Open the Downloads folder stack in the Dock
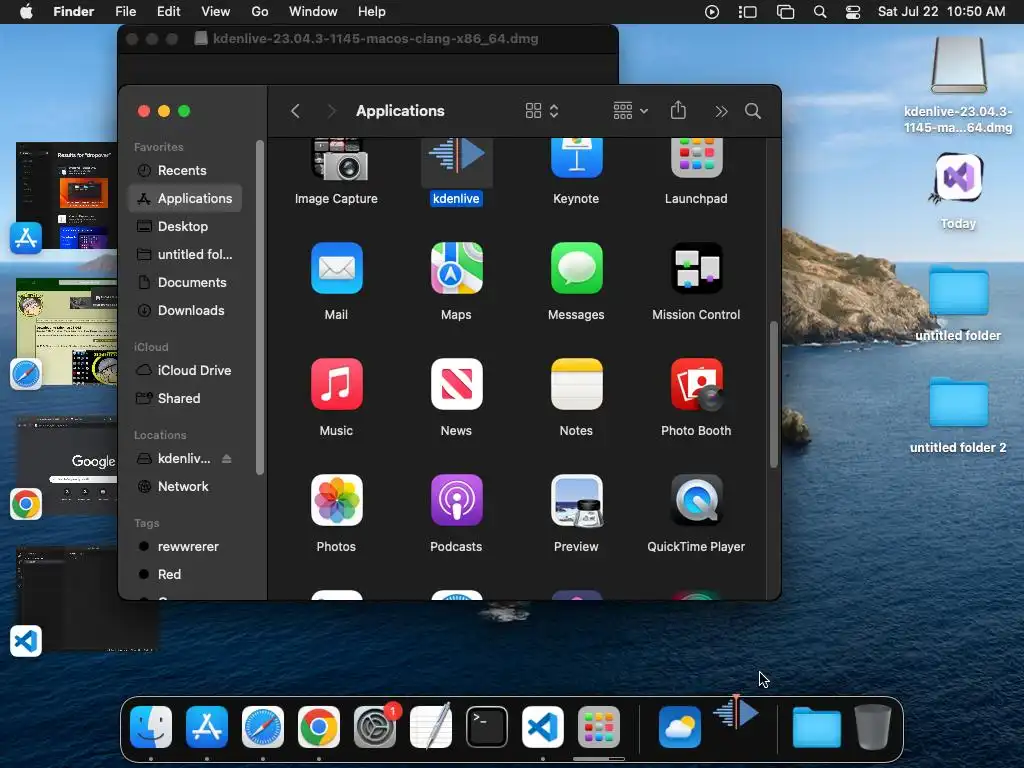 816,727
